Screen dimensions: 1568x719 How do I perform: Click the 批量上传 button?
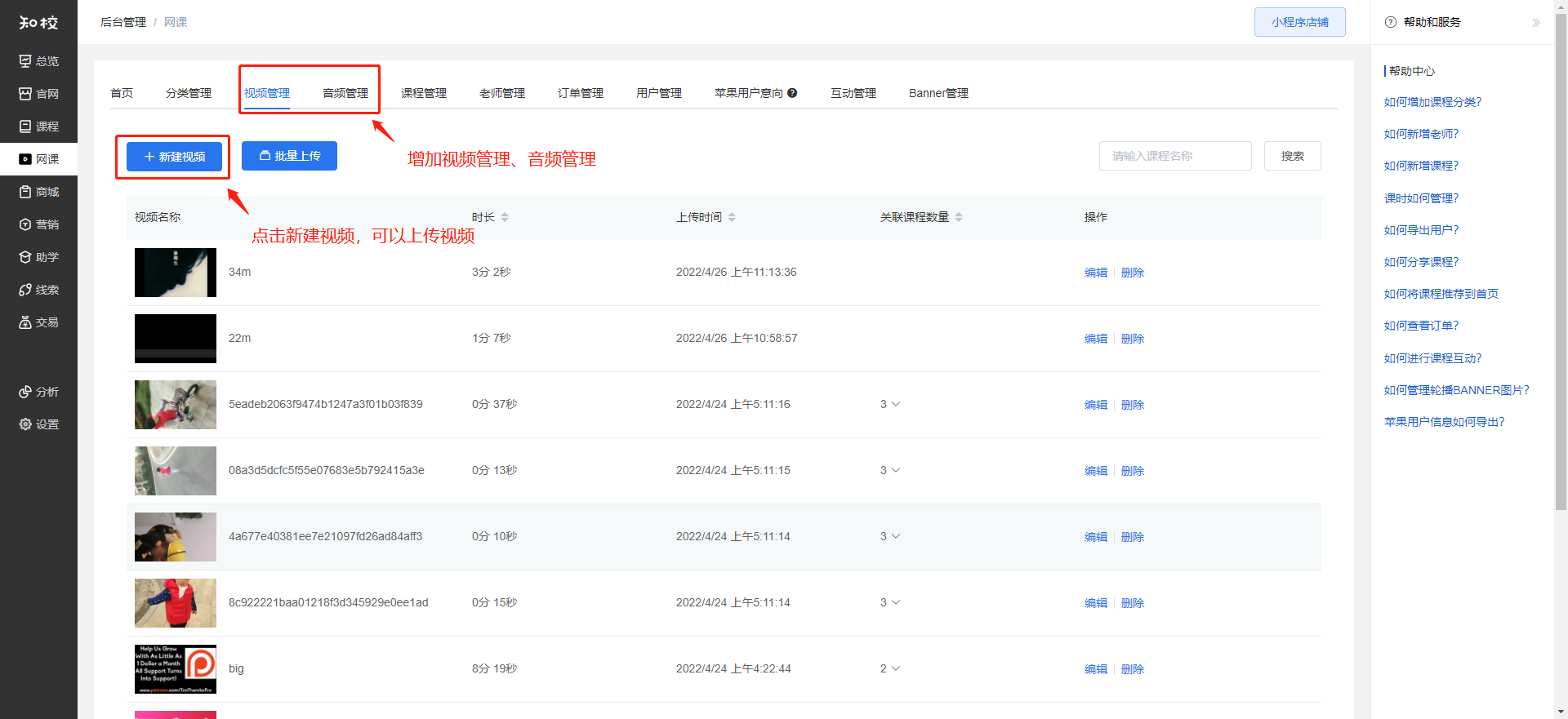[289, 156]
